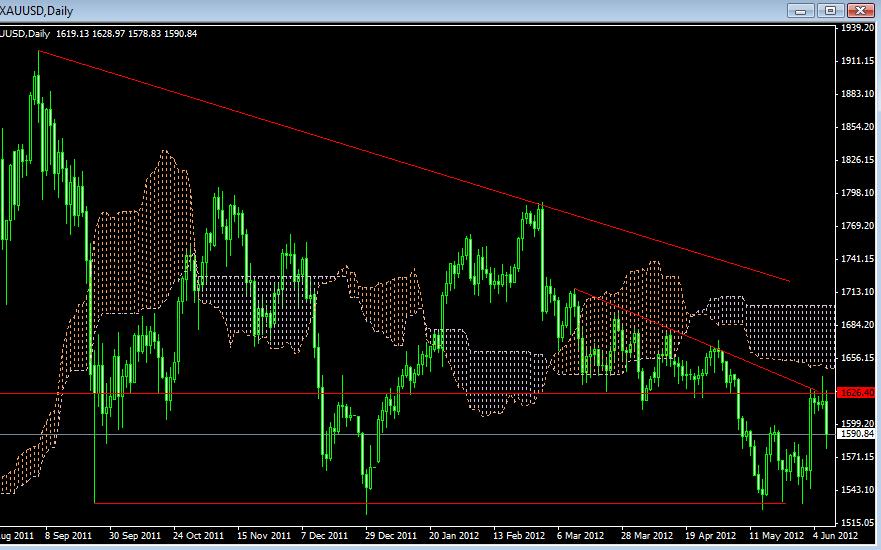Click the 1571.15 price scale value

857,457
